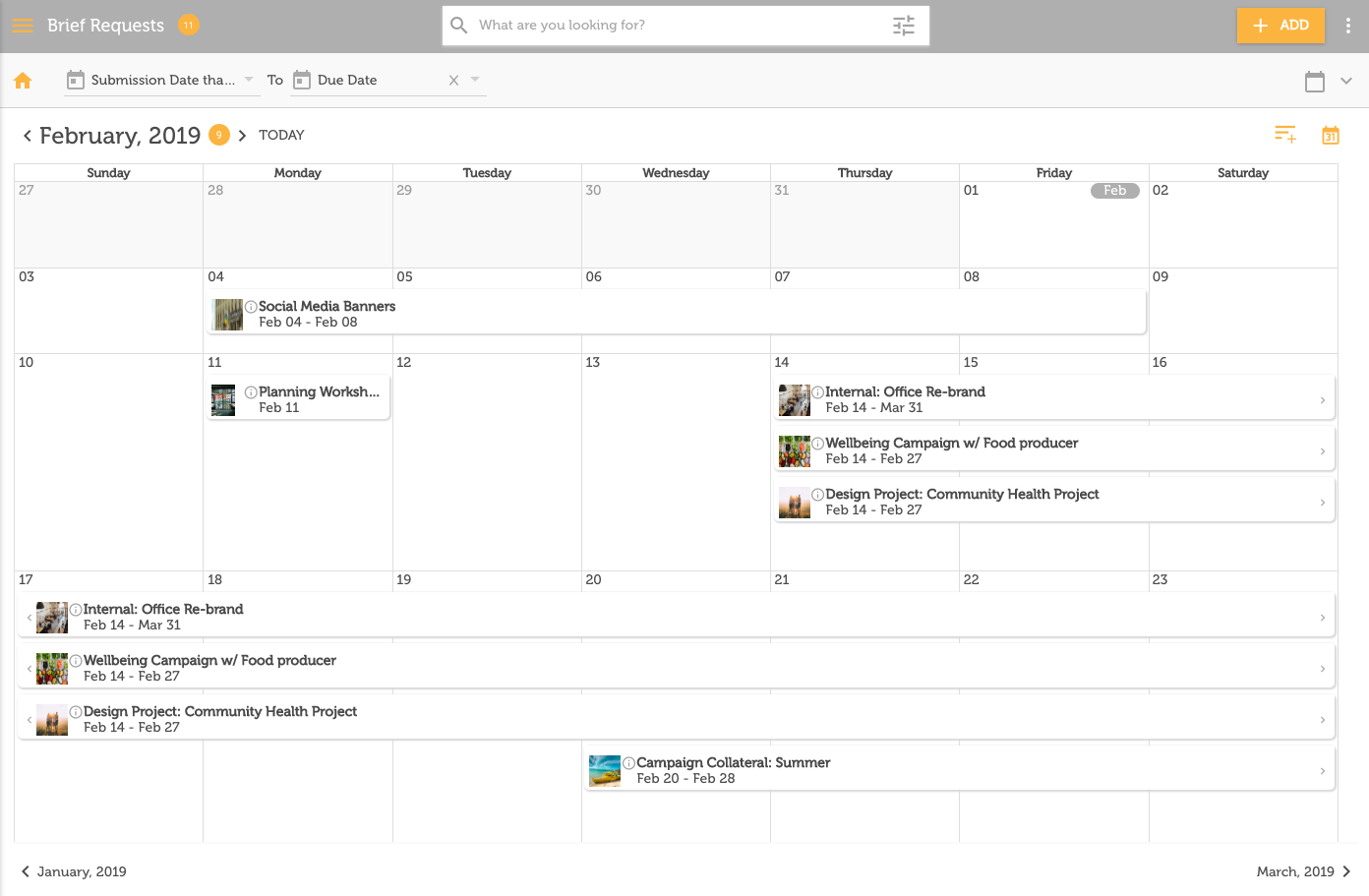Click the home icon
The image size is (1369, 896).
23,81
